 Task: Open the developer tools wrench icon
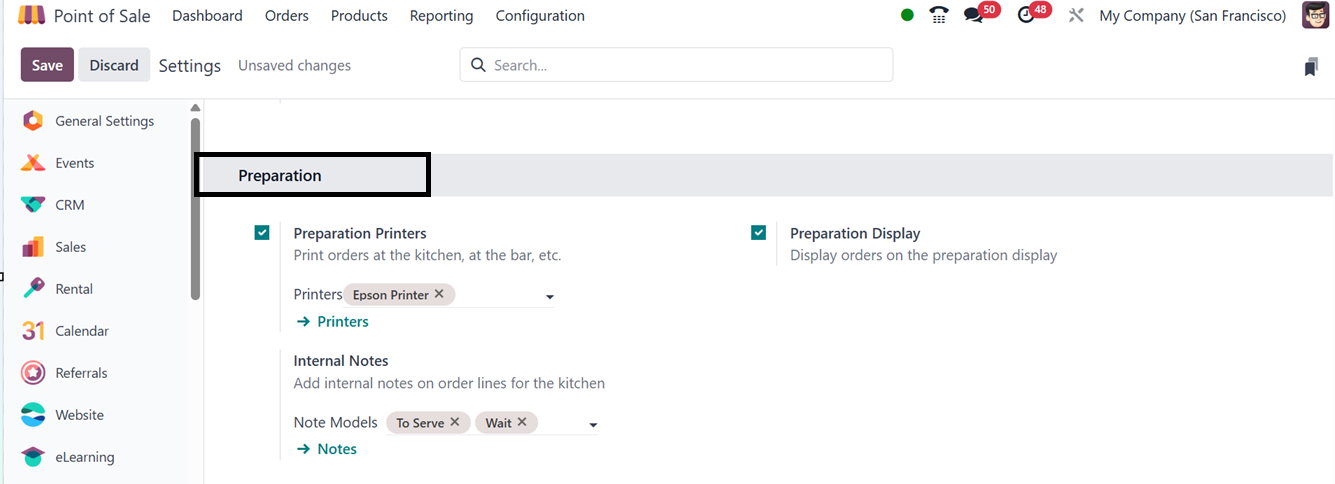point(1076,16)
